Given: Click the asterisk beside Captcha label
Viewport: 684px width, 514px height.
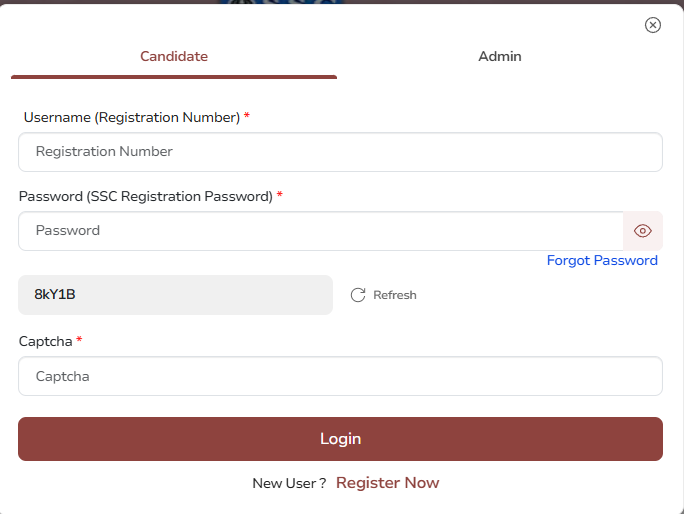Looking at the screenshot, I should pyautogui.click(x=79, y=339).
